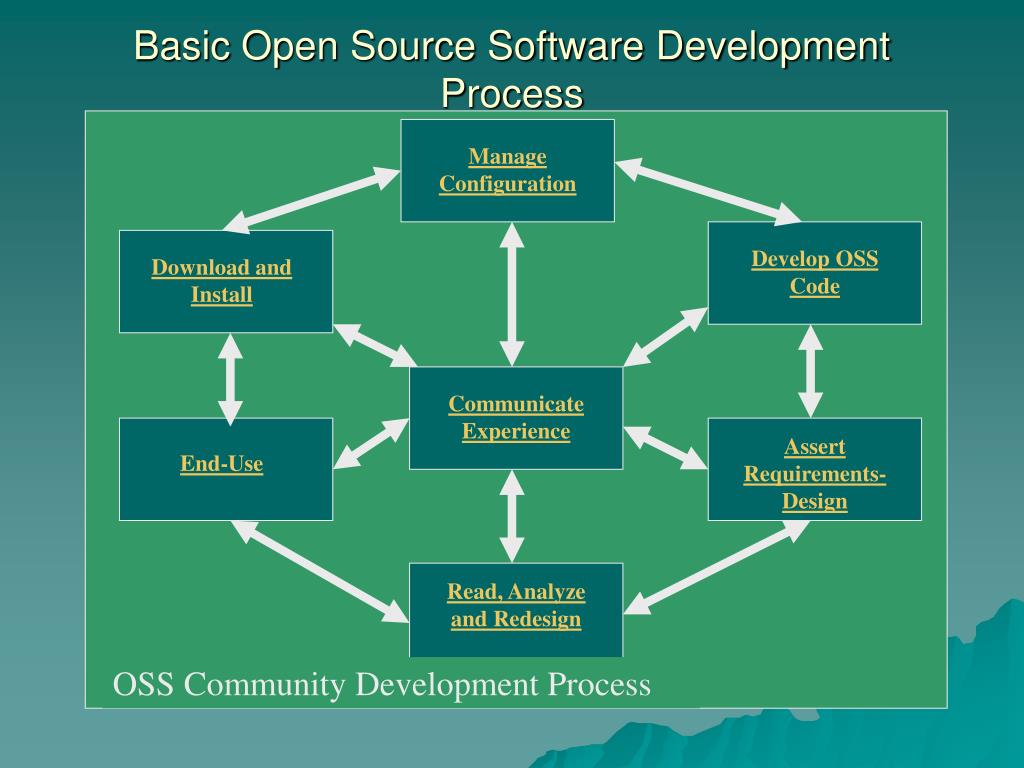Open the Manage Configuration hyperlink

[x=507, y=170]
